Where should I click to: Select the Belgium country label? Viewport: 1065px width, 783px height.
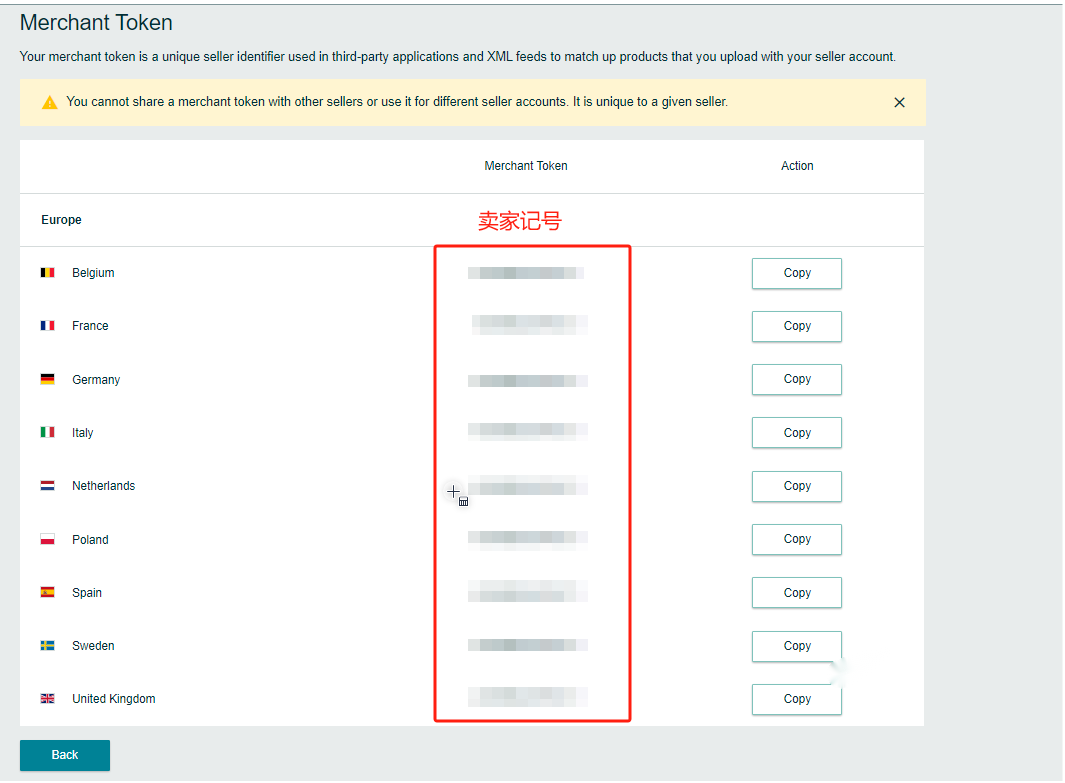93,273
